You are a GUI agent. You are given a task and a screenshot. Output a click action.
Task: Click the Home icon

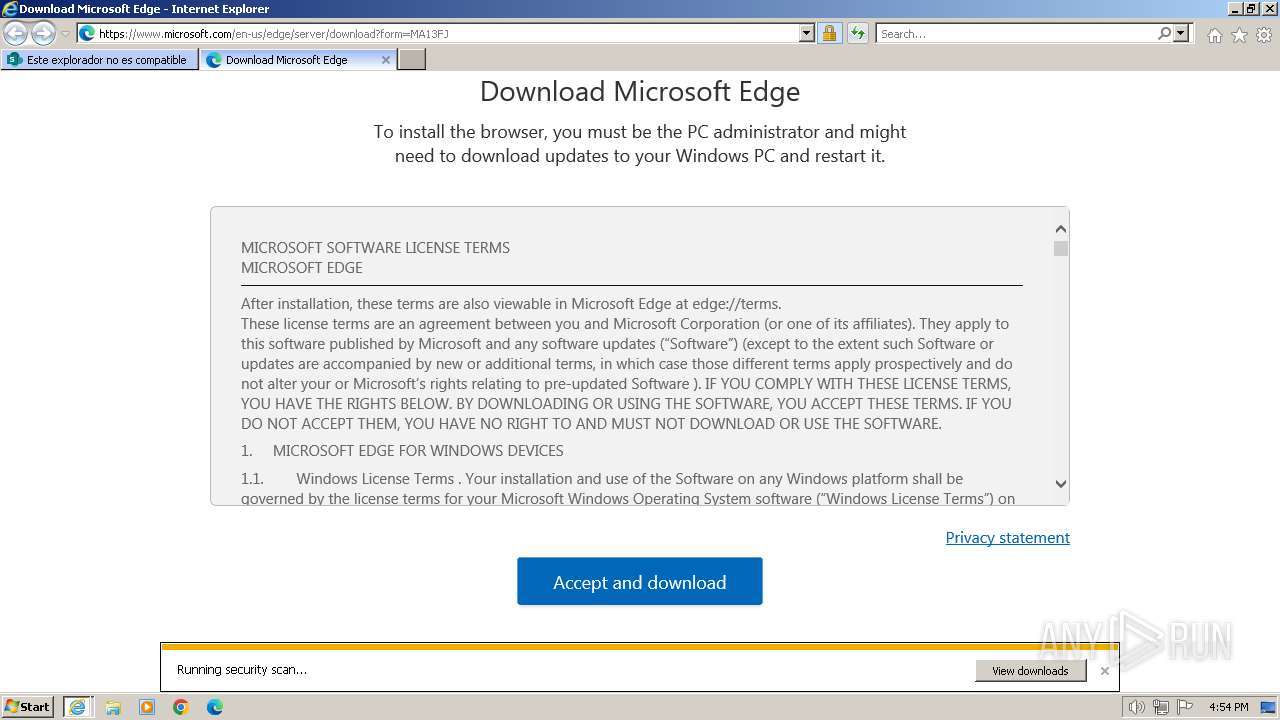click(x=1214, y=35)
